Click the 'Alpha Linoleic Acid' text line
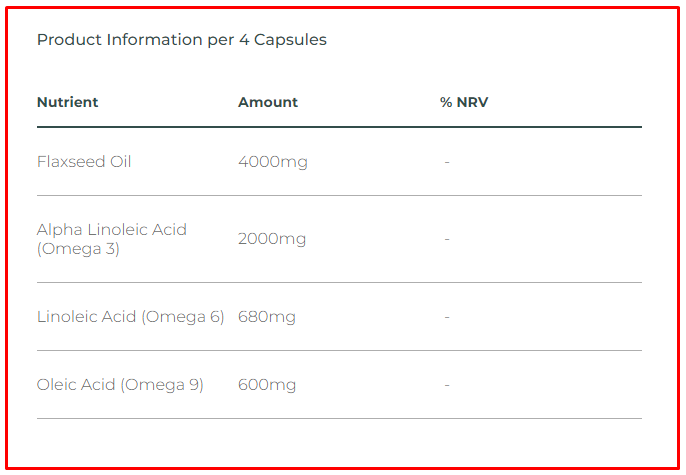686x475 pixels. pyautogui.click(x=112, y=230)
